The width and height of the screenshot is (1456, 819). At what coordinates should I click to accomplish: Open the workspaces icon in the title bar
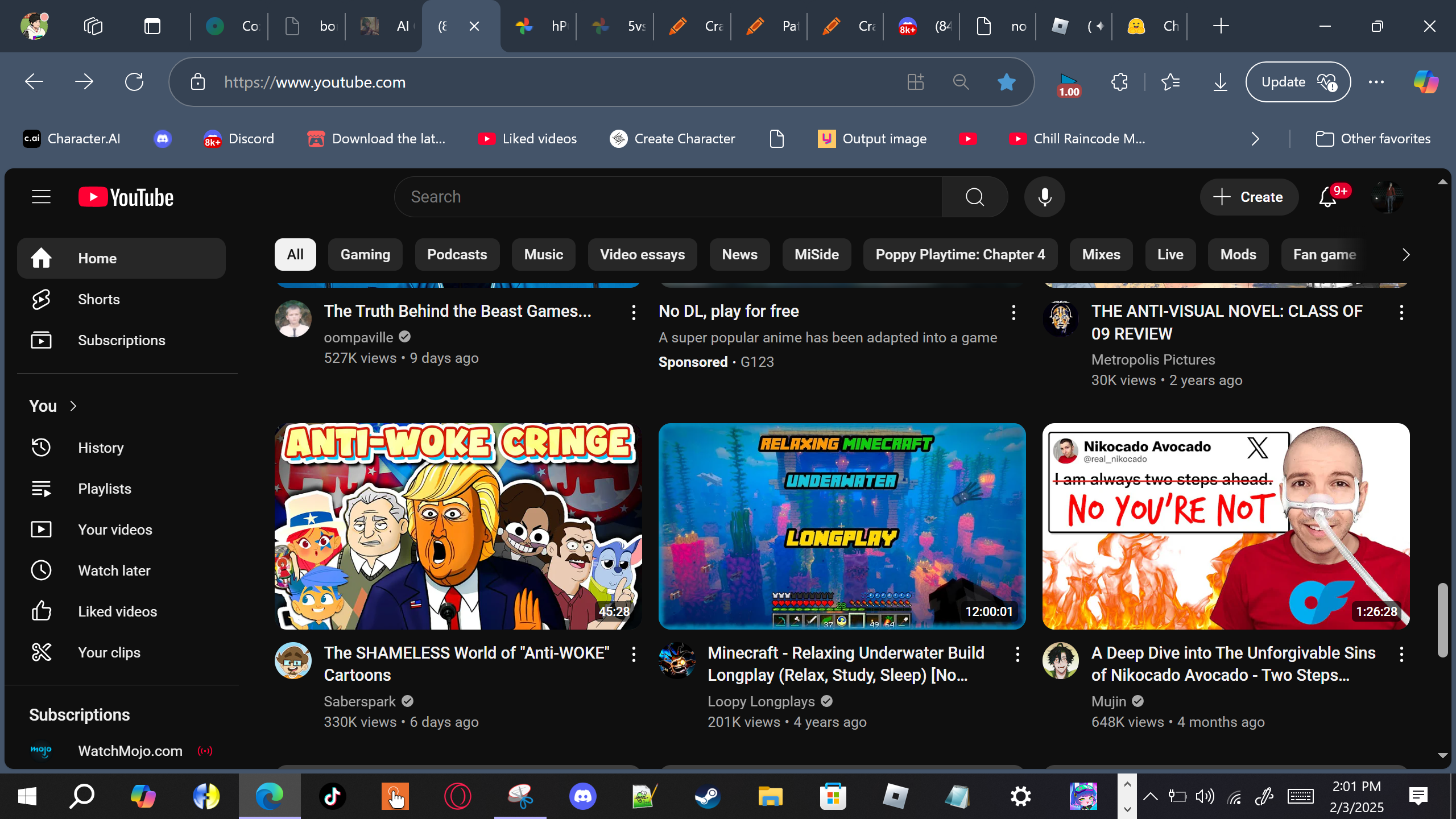coord(93,26)
